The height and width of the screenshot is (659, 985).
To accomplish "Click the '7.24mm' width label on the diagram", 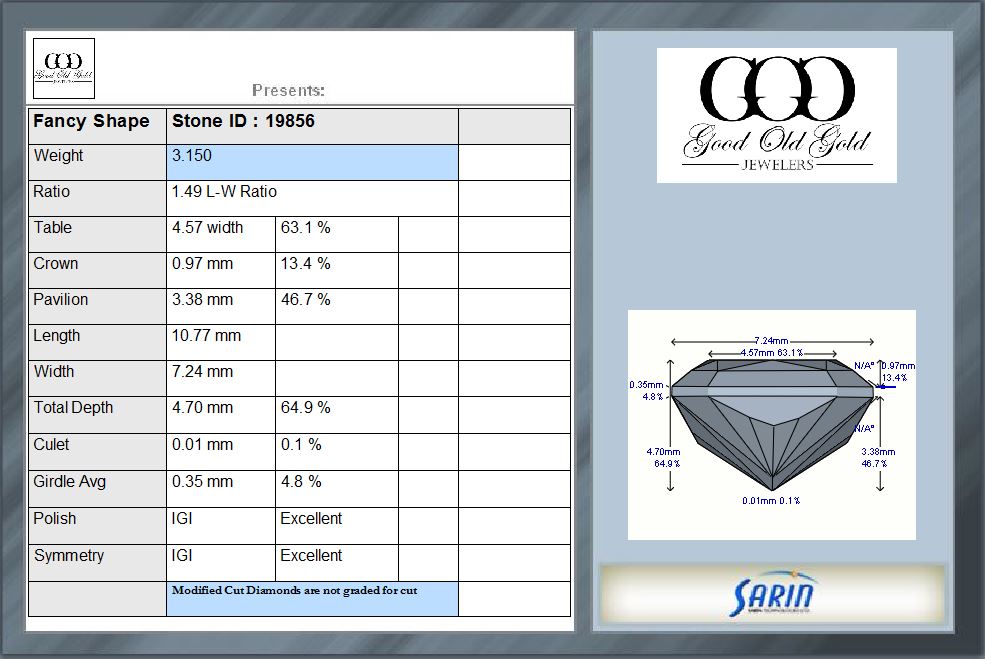I will (x=771, y=340).
